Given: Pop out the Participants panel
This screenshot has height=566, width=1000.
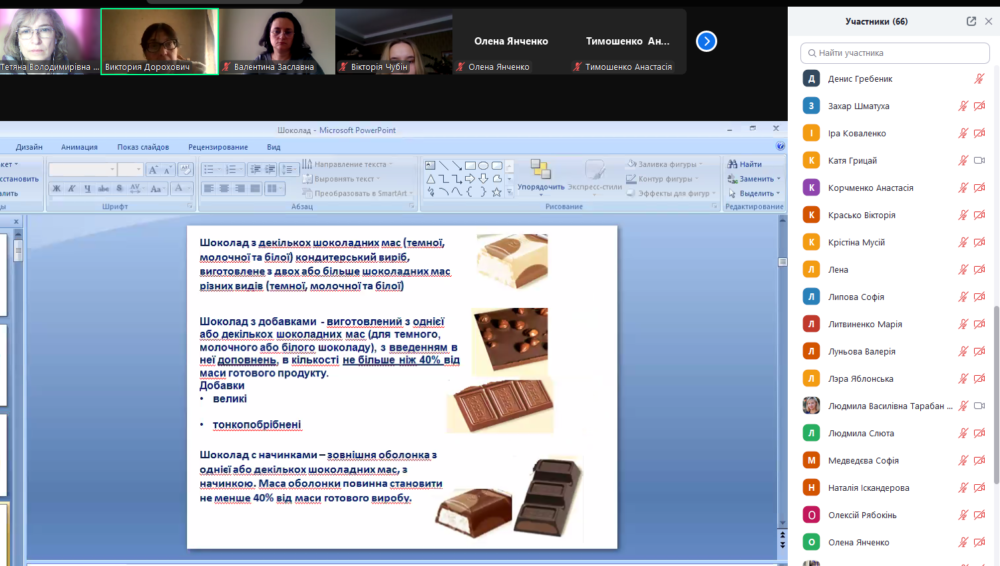Looking at the screenshot, I should (971, 21).
